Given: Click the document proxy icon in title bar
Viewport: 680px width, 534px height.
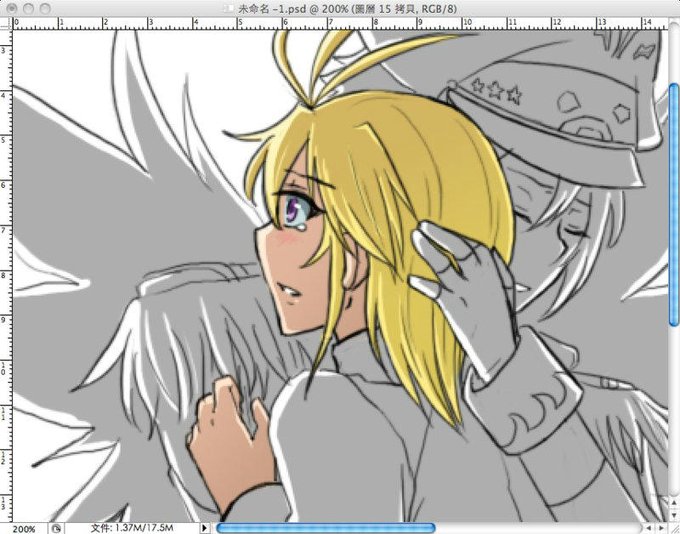Looking at the screenshot, I should [x=229, y=9].
